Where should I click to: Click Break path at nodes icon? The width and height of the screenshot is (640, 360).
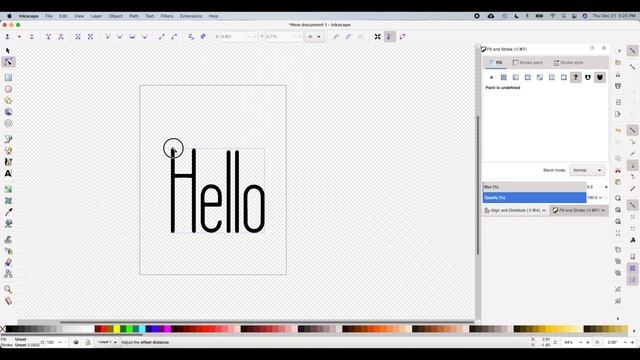pos(61,37)
